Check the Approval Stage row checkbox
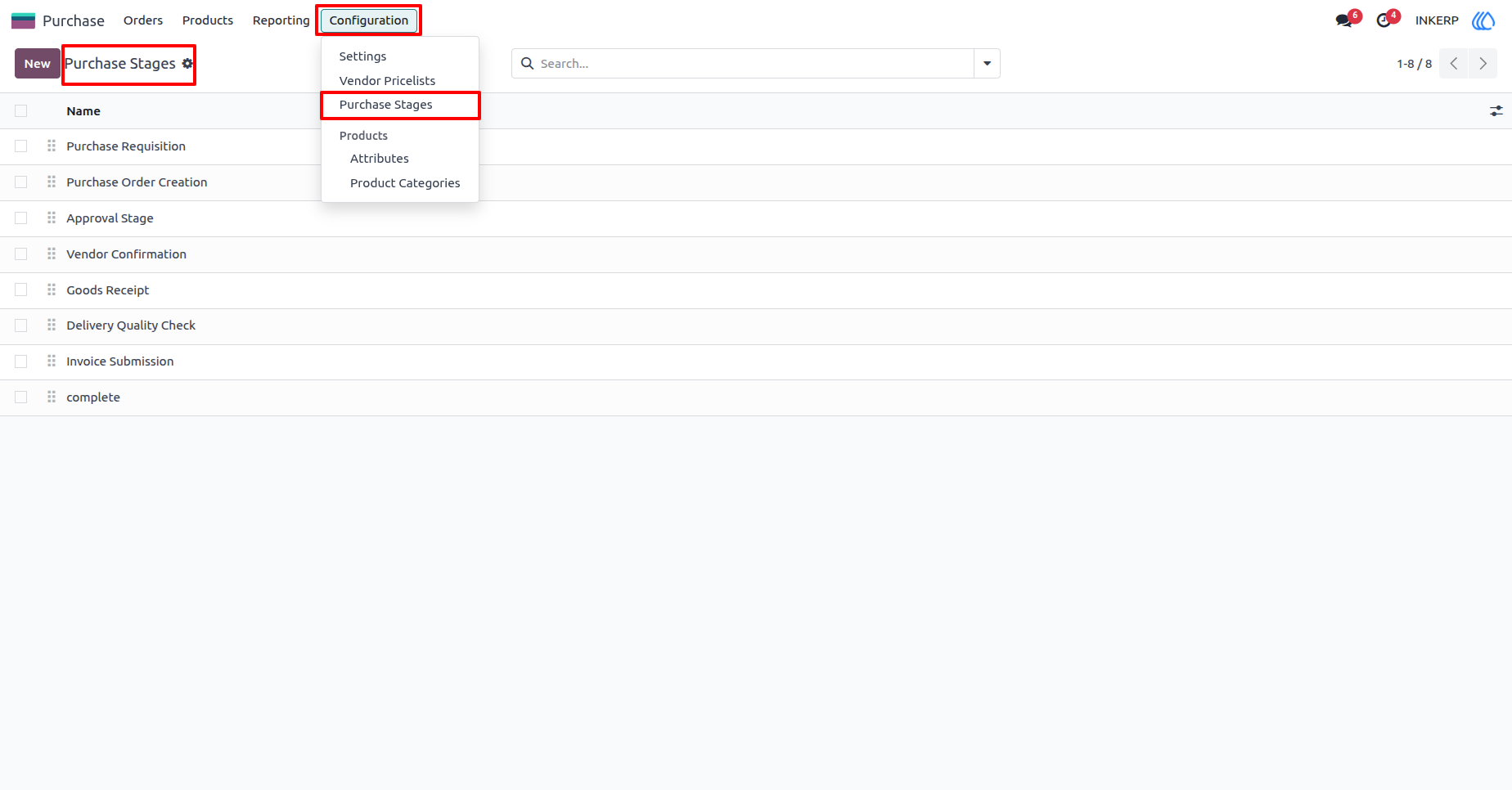The image size is (1512, 790). click(x=21, y=218)
